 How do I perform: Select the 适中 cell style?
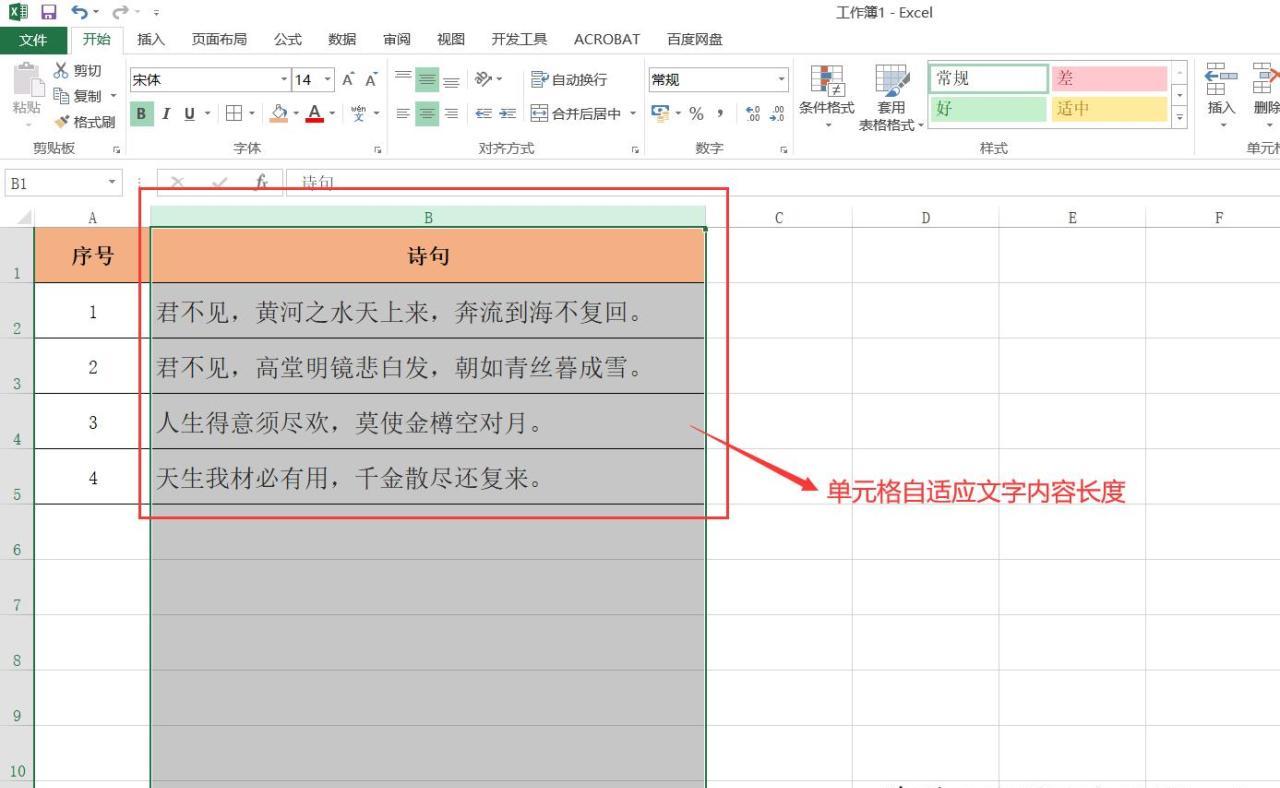click(x=1109, y=109)
